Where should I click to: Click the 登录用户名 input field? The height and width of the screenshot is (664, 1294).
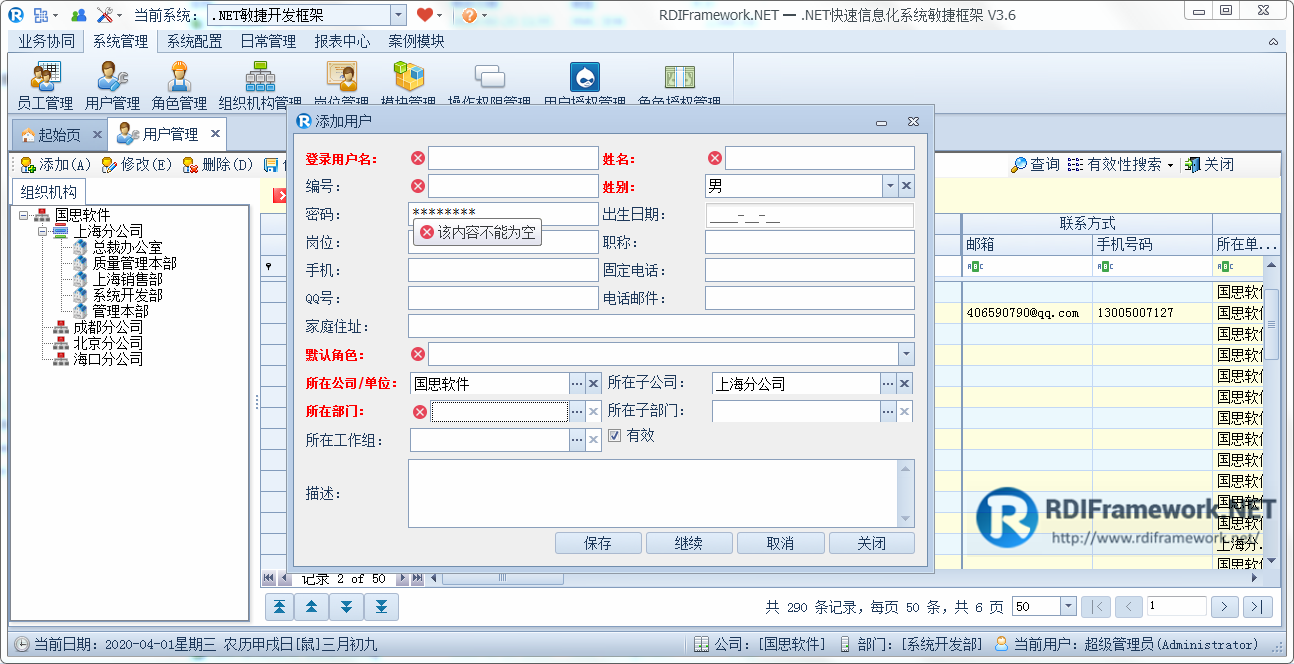coord(513,158)
